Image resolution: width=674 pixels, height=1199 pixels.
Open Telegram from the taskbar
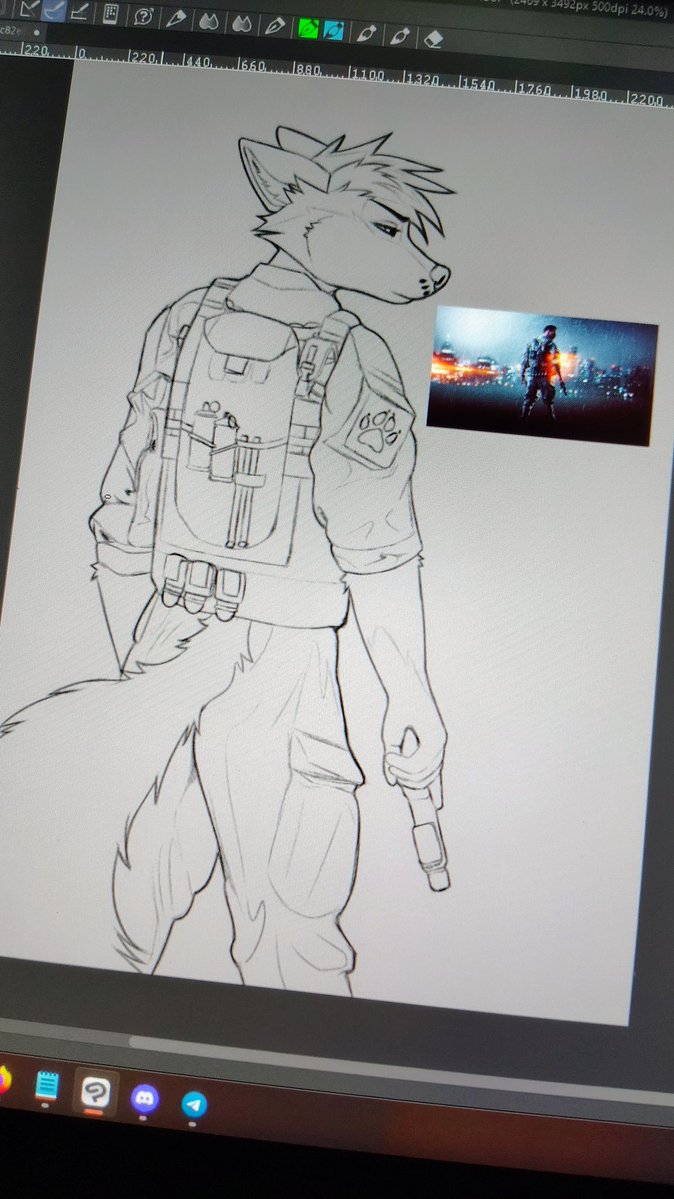tap(194, 1104)
